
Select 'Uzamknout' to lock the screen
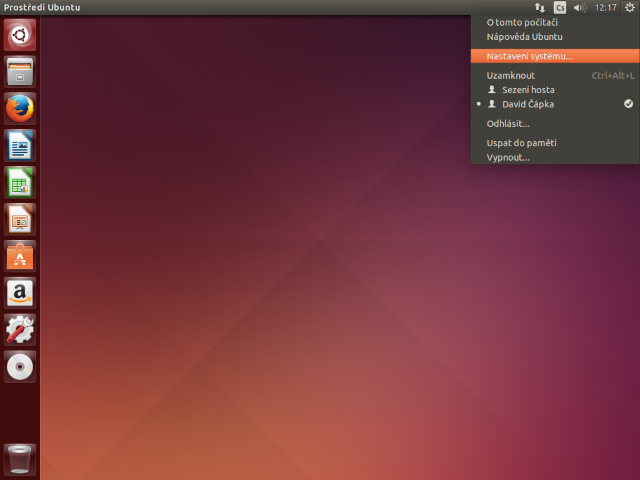click(x=555, y=76)
